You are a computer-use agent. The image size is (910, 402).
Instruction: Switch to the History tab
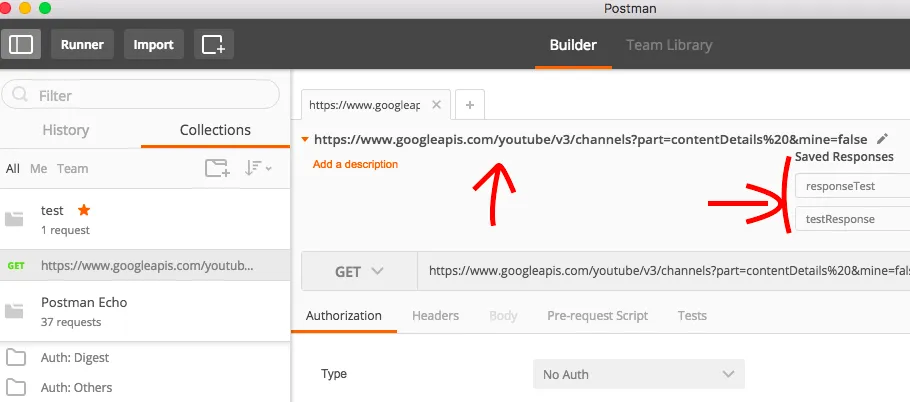coord(66,130)
